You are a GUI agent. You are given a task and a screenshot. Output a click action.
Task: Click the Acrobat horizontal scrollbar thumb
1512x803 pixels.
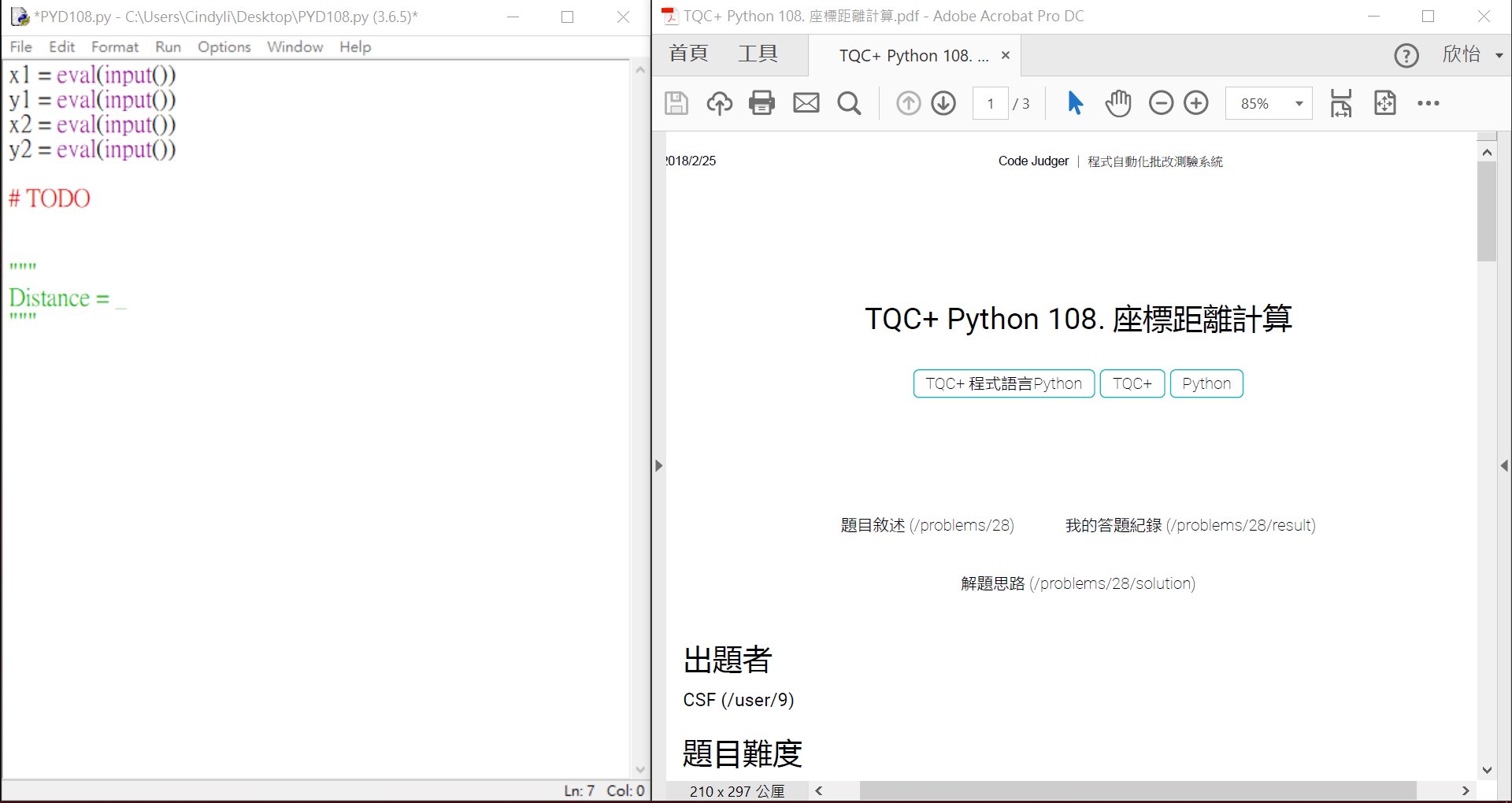1138,790
